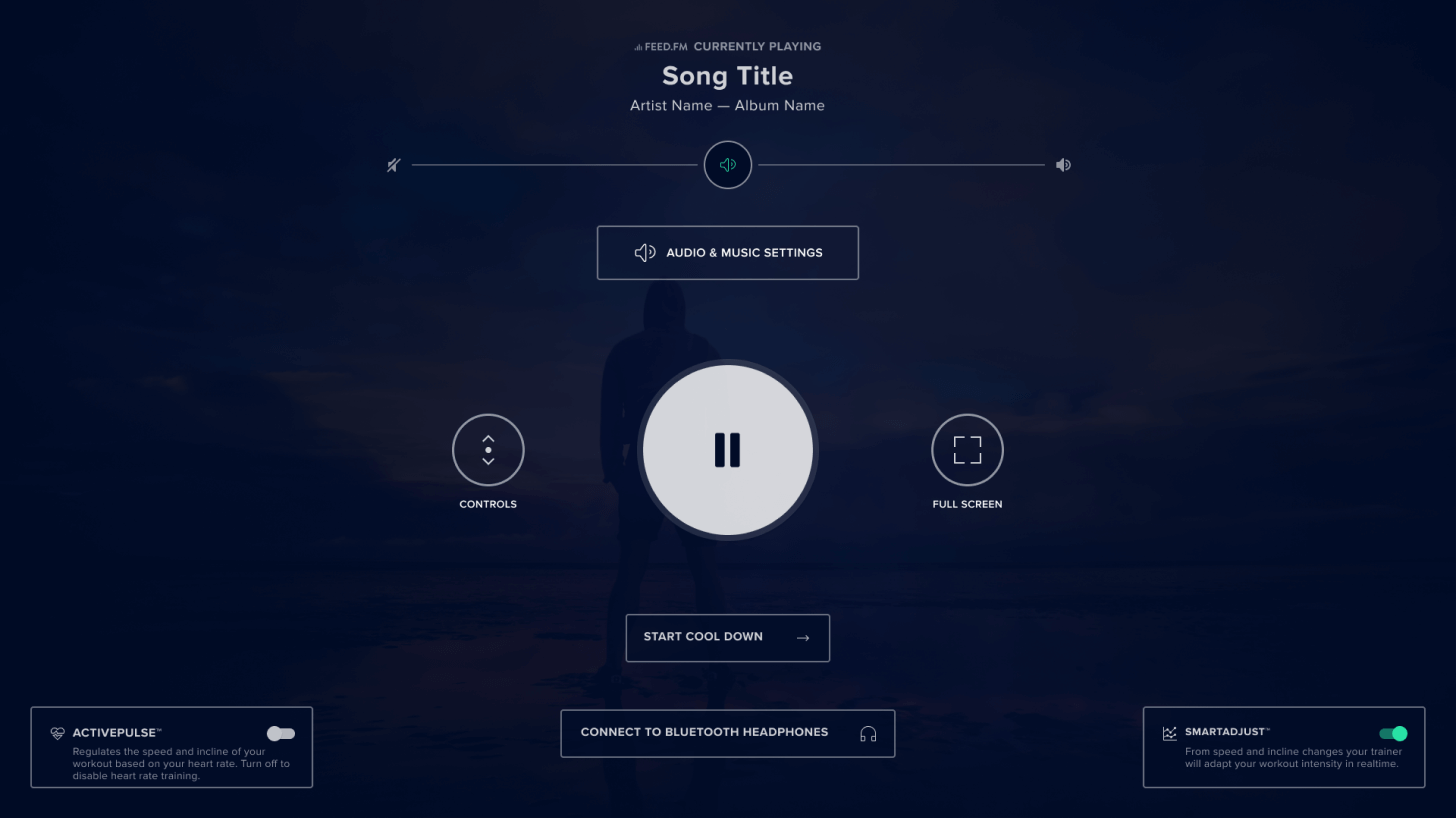Click the volume track right of the knob
1456x818 pixels.
(x=901, y=165)
